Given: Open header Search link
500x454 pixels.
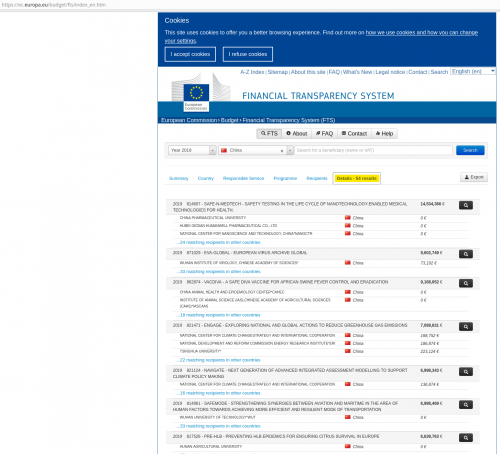Looking at the screenshot, I should point(439,72).
